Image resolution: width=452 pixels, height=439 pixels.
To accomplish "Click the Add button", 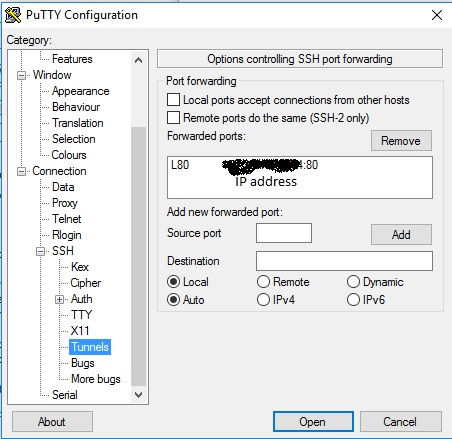I will 401,235.
